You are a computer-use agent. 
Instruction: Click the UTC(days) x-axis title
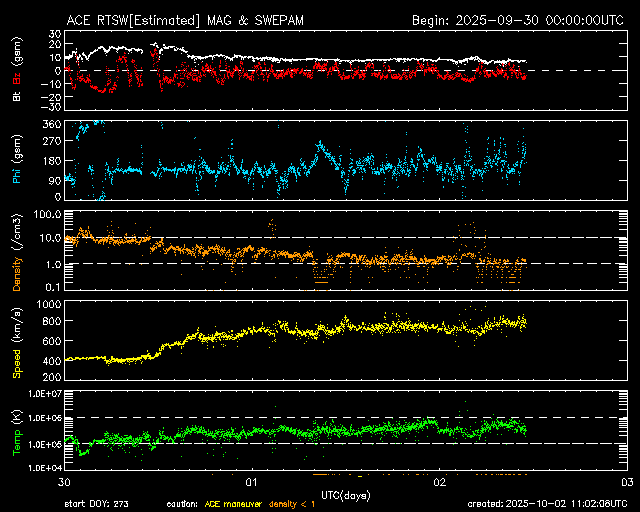tap(345, 494)
